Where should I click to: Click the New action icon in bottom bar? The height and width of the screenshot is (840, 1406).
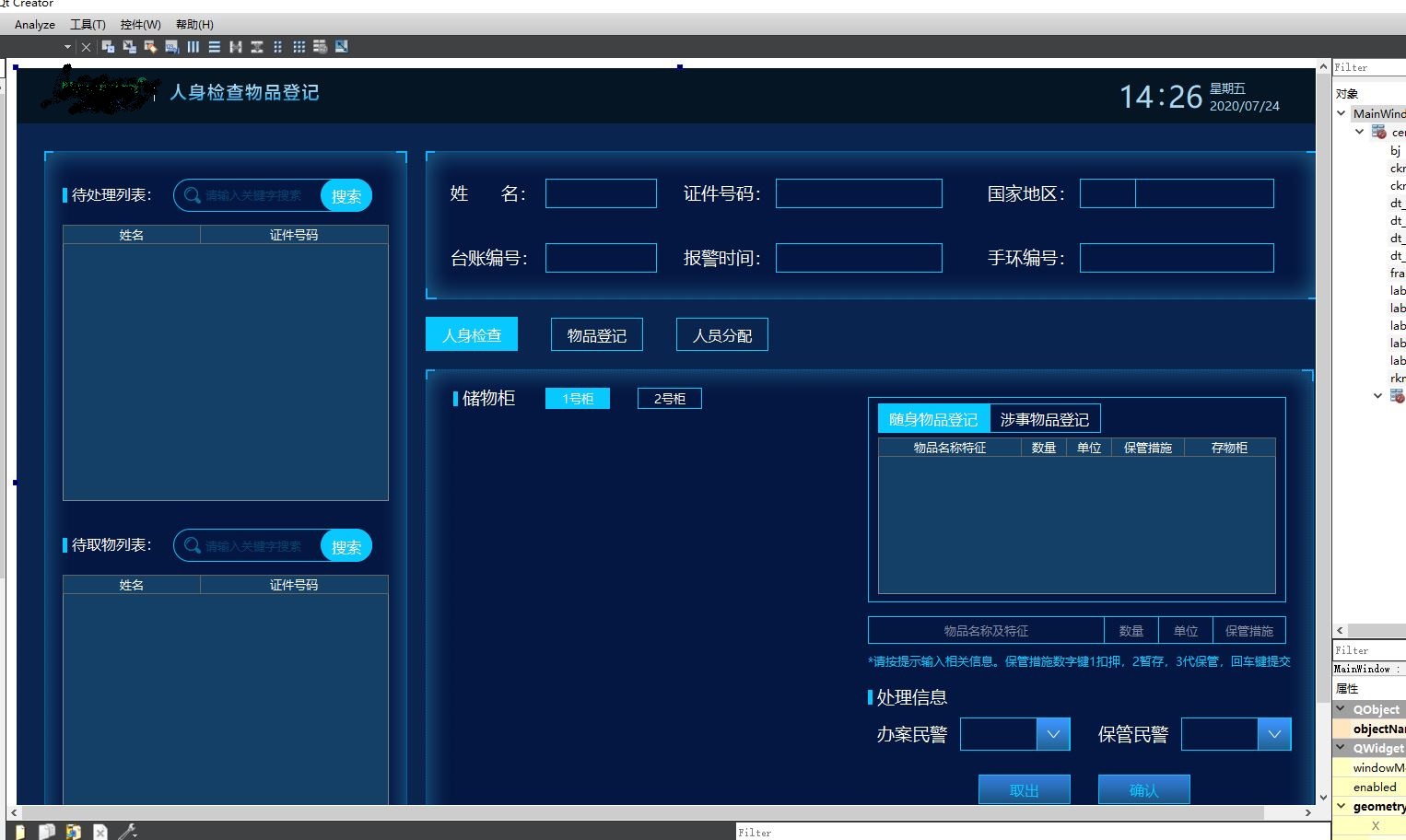pyautogui.click(x=20, y=832)
